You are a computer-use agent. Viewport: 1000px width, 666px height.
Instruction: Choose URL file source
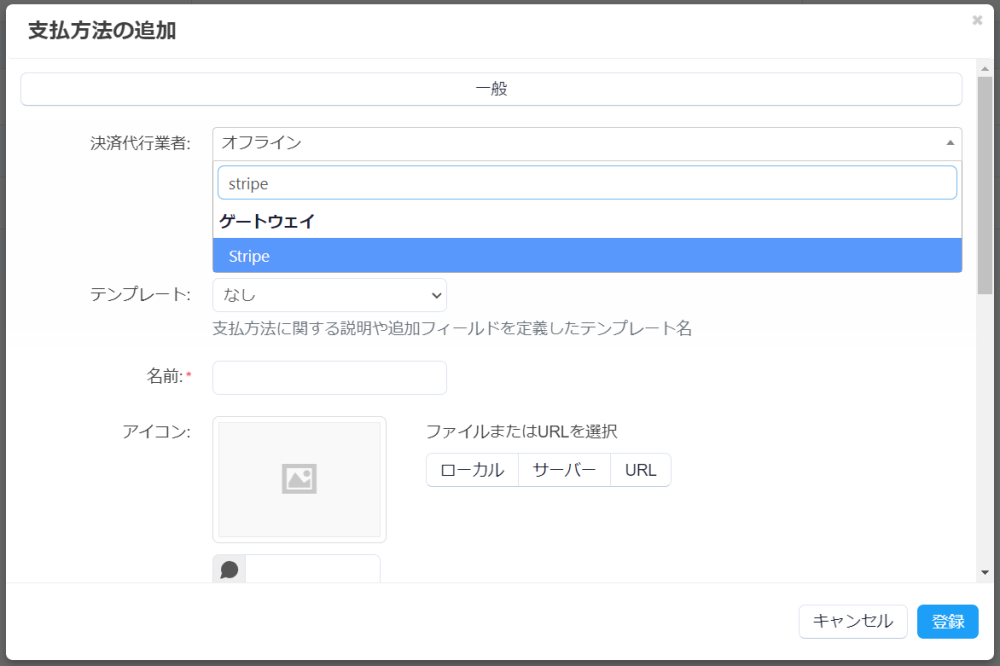640,470
